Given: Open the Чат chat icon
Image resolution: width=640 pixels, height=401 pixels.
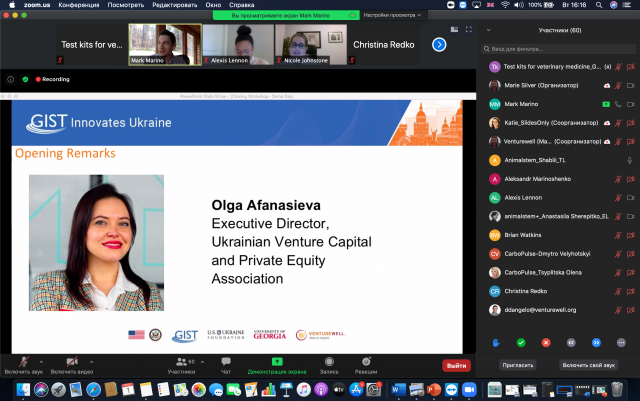Looking at the screenshot, I should [x=226, y=361].
